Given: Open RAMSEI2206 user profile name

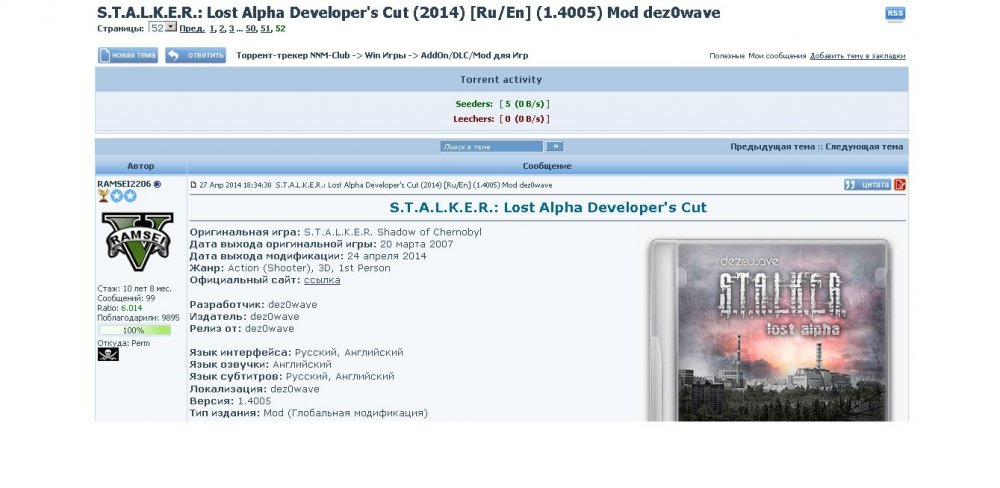Looking at the screenshot, I should point(124,184).
